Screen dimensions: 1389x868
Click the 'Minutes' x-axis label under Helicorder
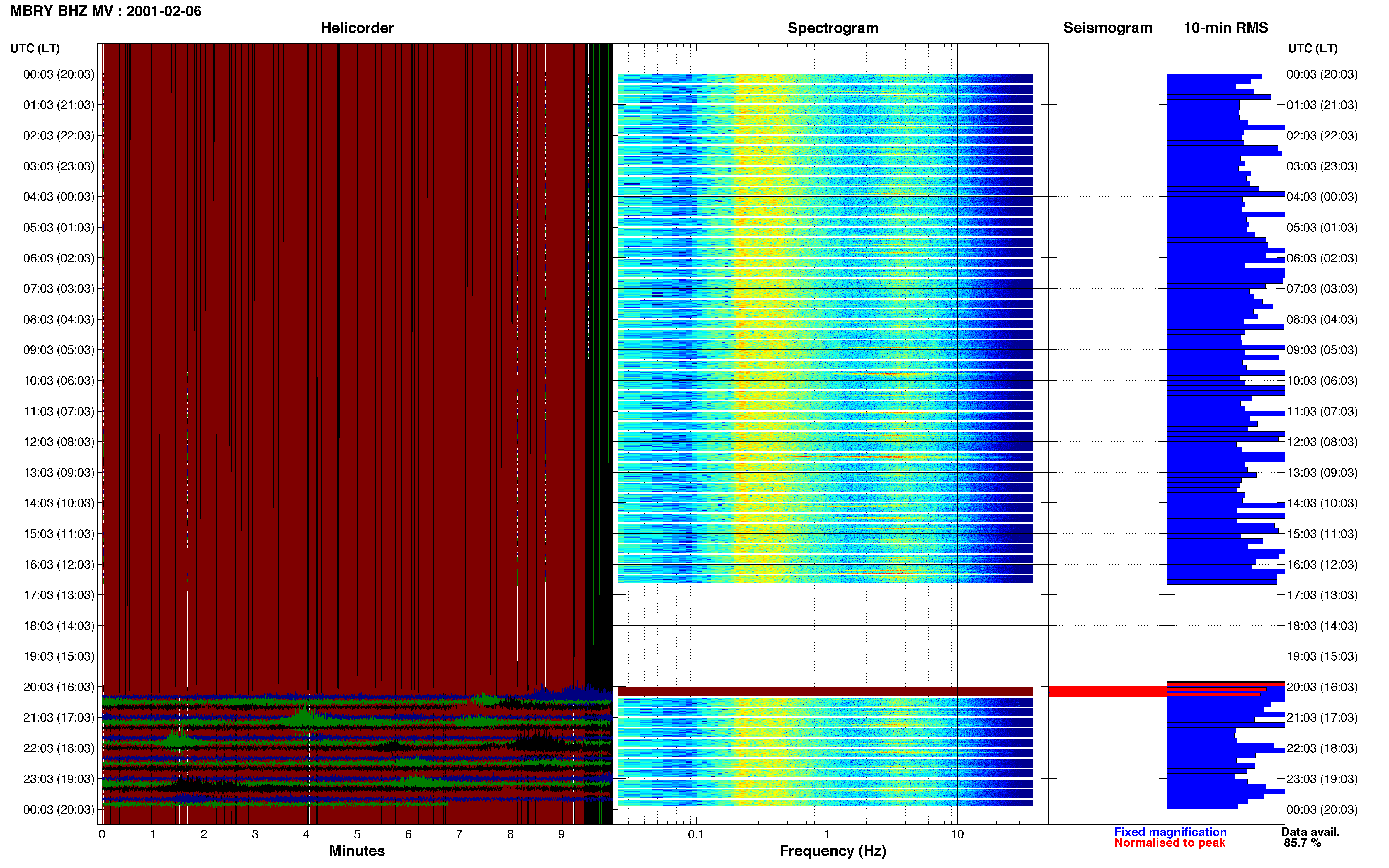point(357,851)
